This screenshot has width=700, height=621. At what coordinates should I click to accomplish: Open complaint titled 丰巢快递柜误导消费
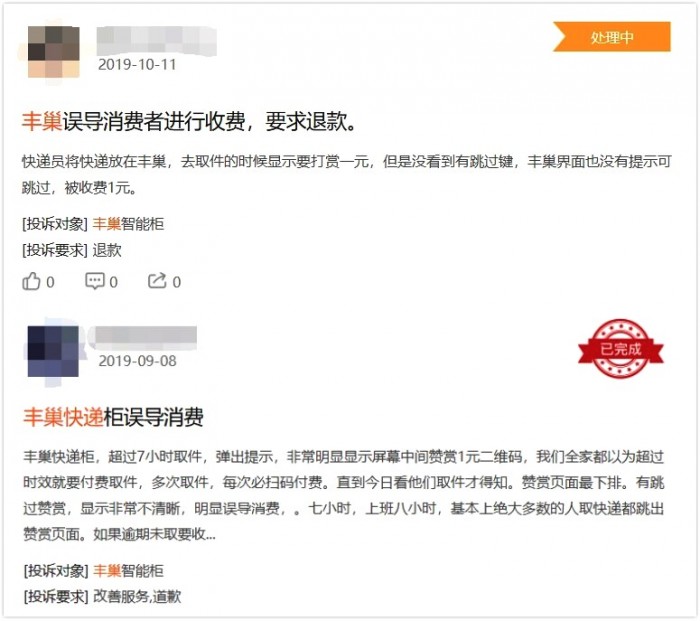[x=113, y=417]
